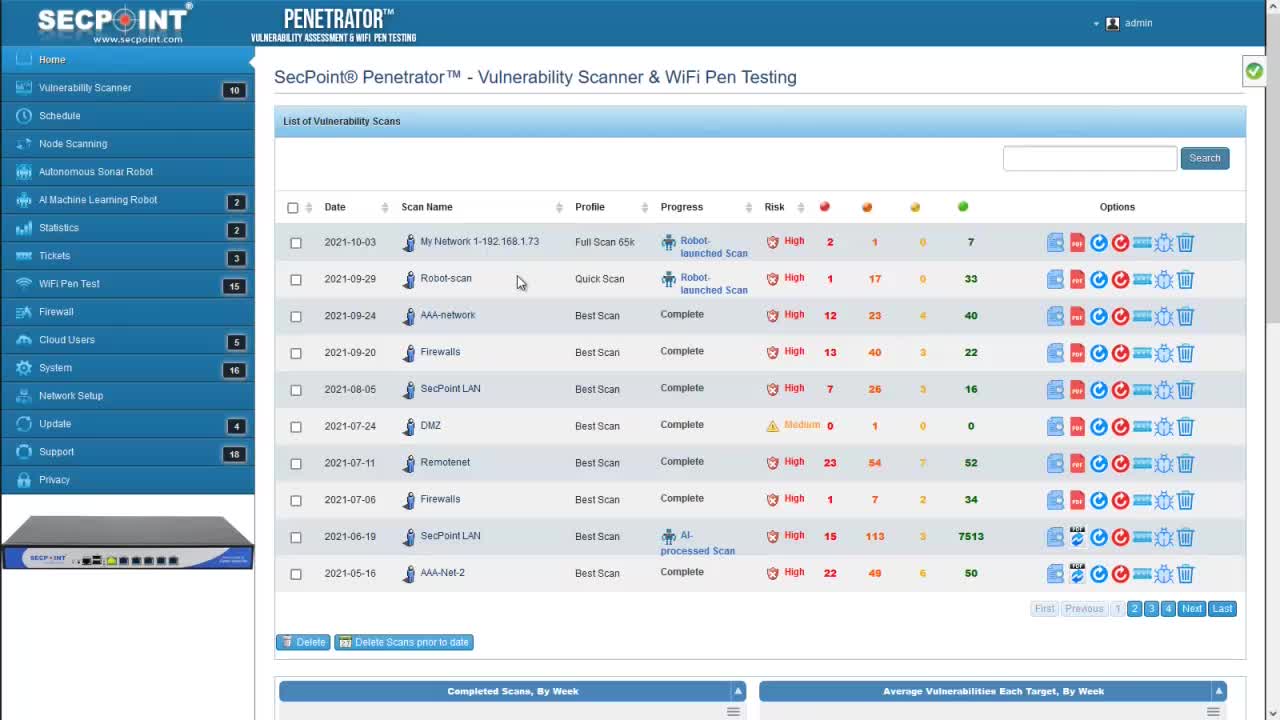1280x720 pixels.
Task: Open Average Vulnerabilities chart hamburger menu
Action: coord(1213,712)
